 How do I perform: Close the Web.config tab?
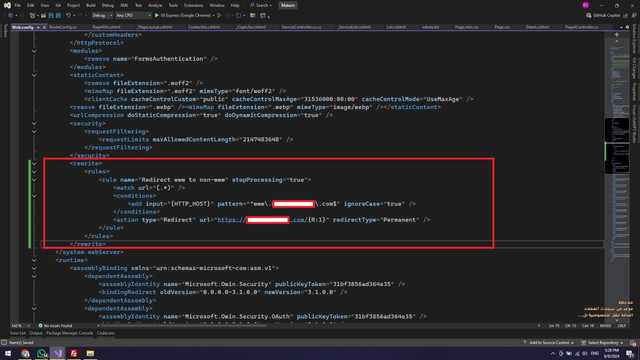pyautogui.click(x=44, y=27)
